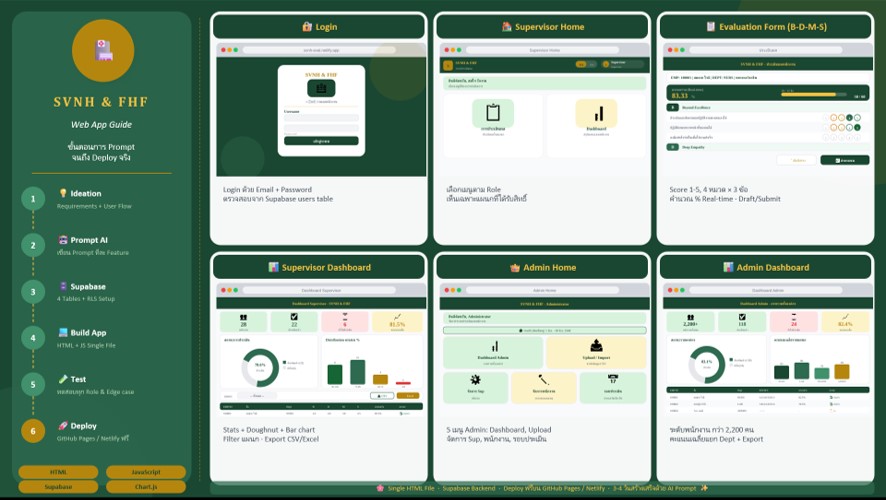This screenshot has height=500, width=886.
Task: Click the chart icon before Admin Dashboard title
Action: pyautogui.click(x=728, y=267)
